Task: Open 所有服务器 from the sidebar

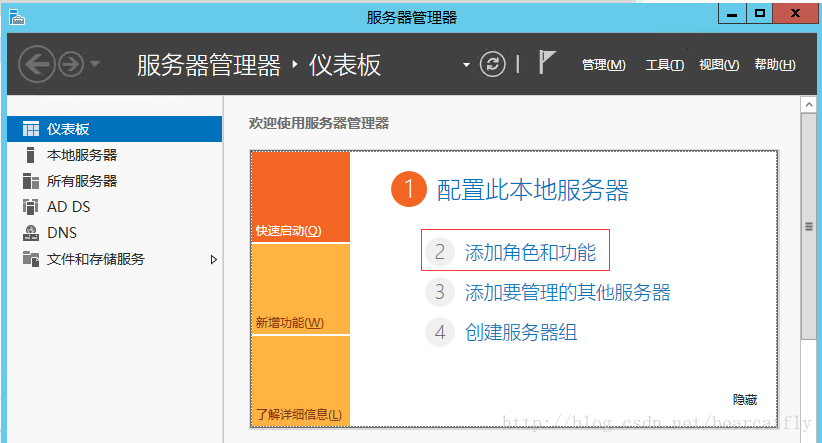Action: [81, 181]
